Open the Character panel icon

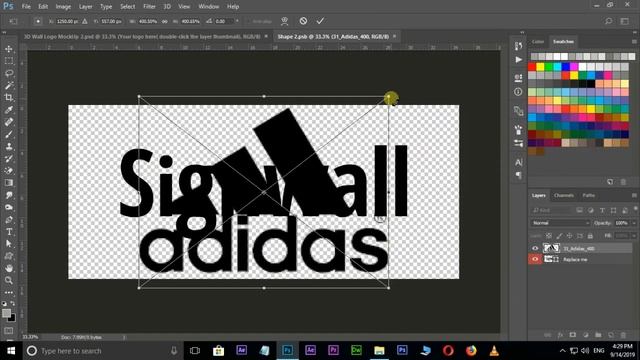tap(518, 162)
